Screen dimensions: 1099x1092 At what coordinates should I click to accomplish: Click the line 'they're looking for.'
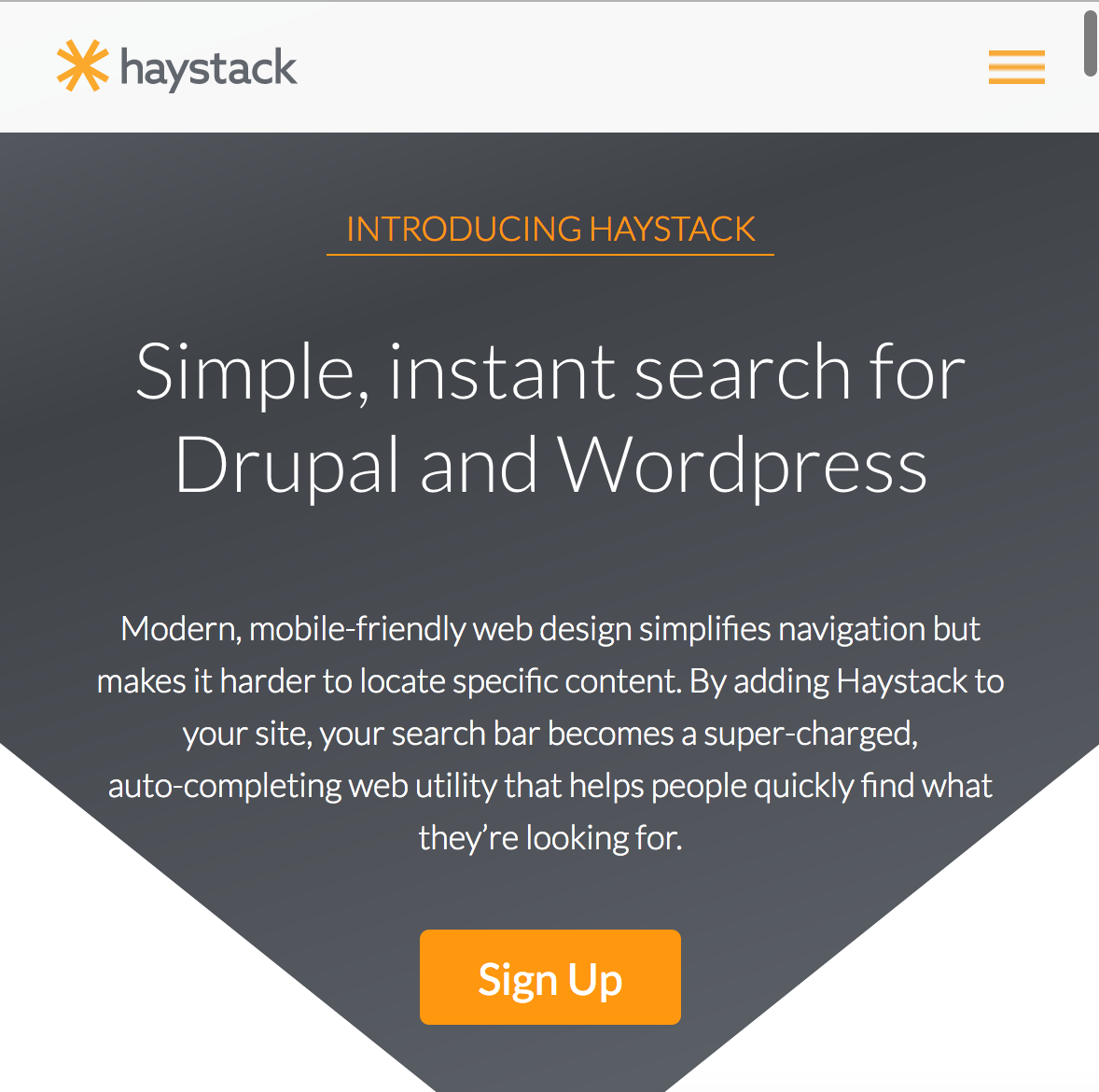coord(550,838)
